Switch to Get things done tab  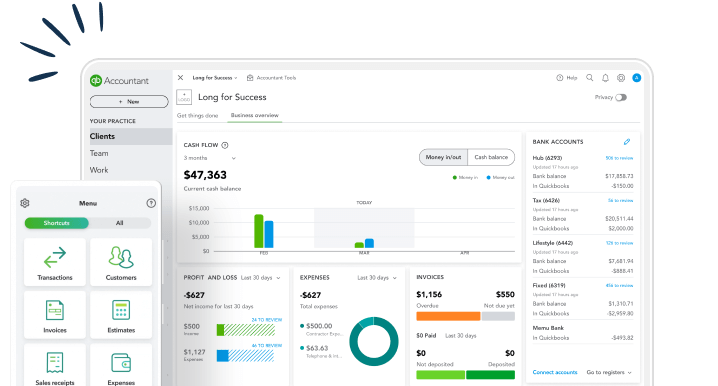(197, 115)
